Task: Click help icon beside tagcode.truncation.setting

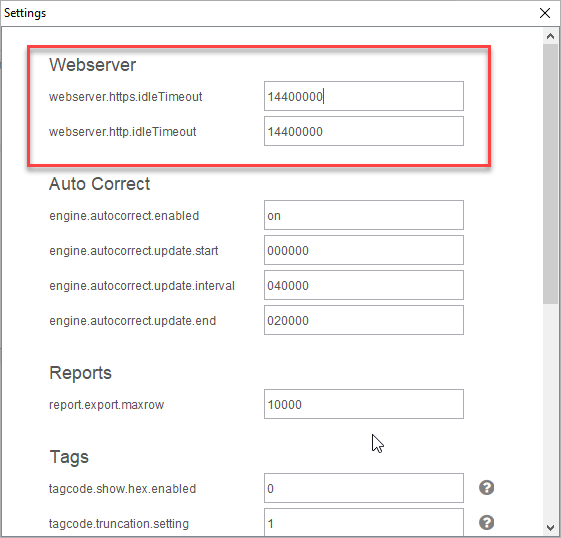Action: coord(486,523)
